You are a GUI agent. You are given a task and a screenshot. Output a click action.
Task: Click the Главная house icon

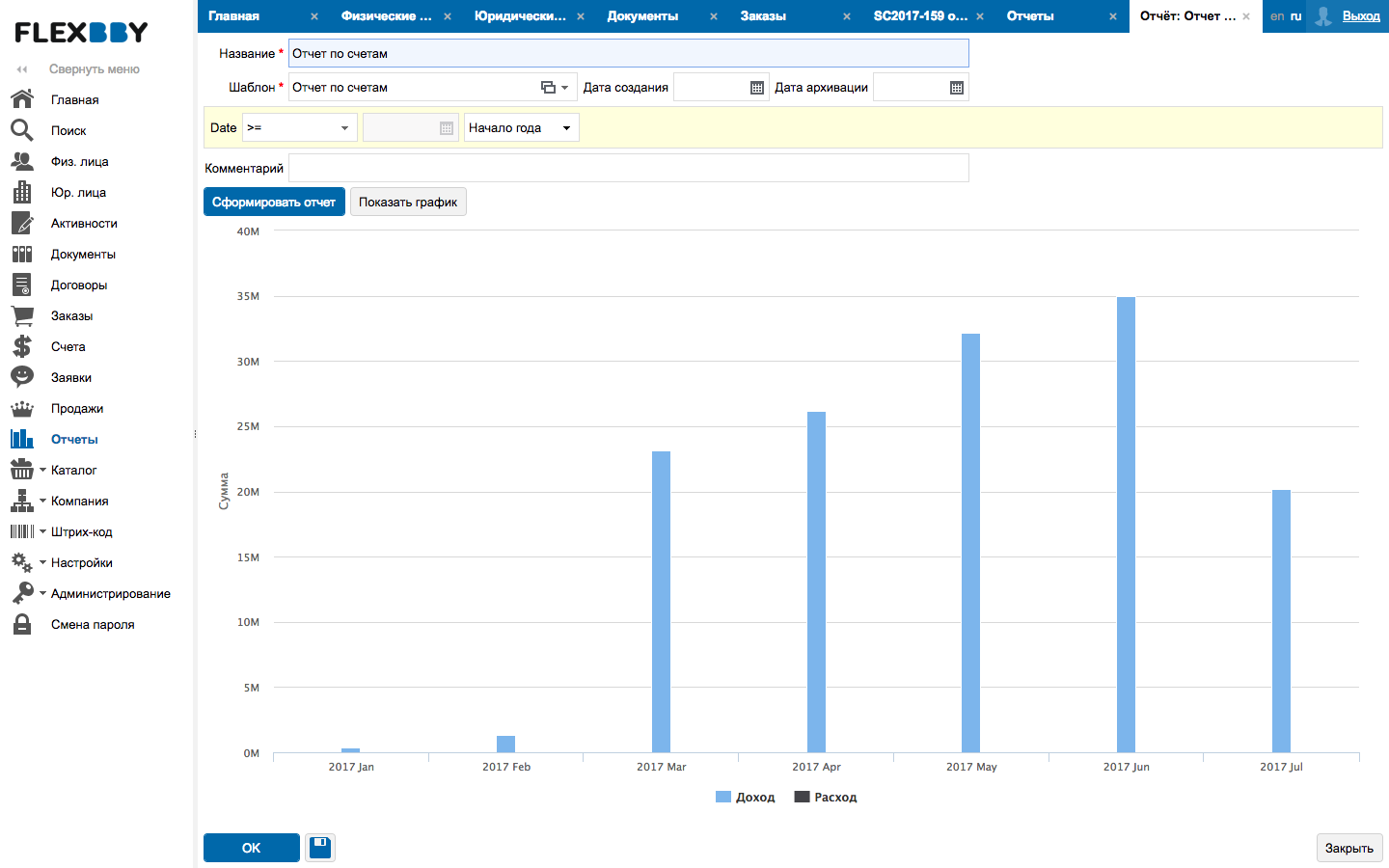pos(21,99)
